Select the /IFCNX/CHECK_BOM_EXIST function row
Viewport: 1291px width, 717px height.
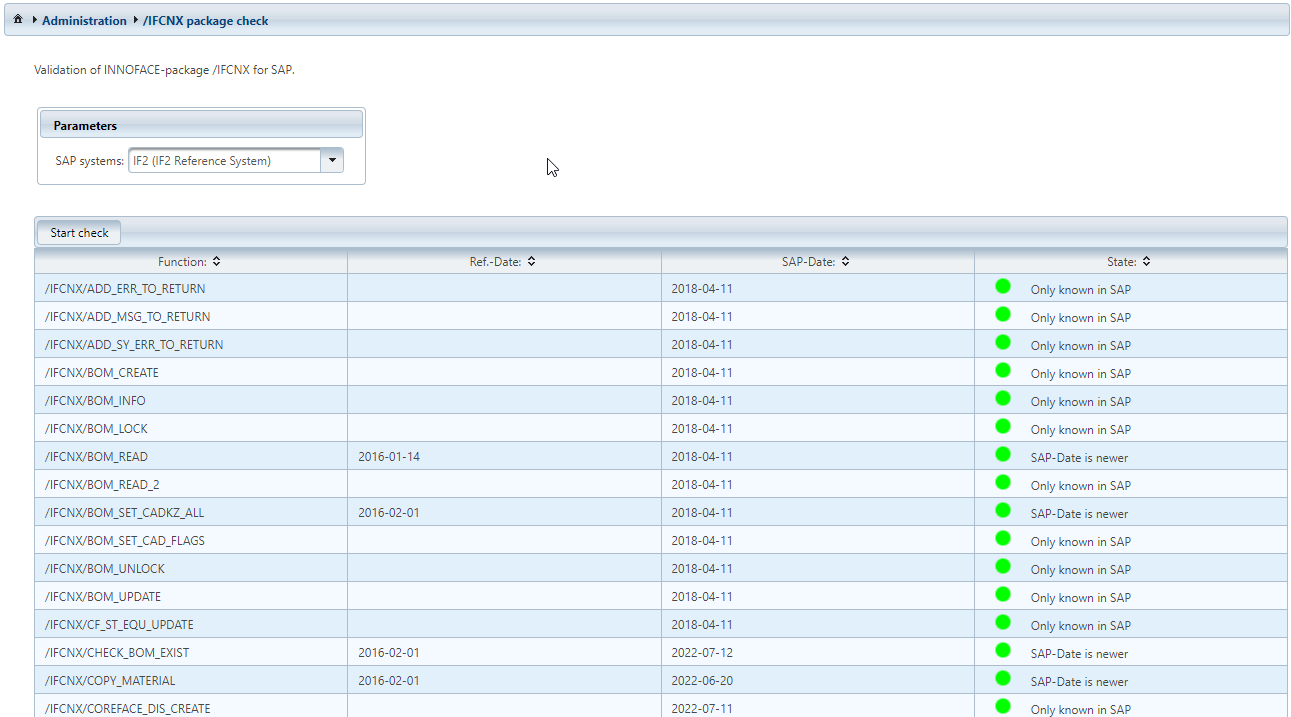tap(117, 653)
